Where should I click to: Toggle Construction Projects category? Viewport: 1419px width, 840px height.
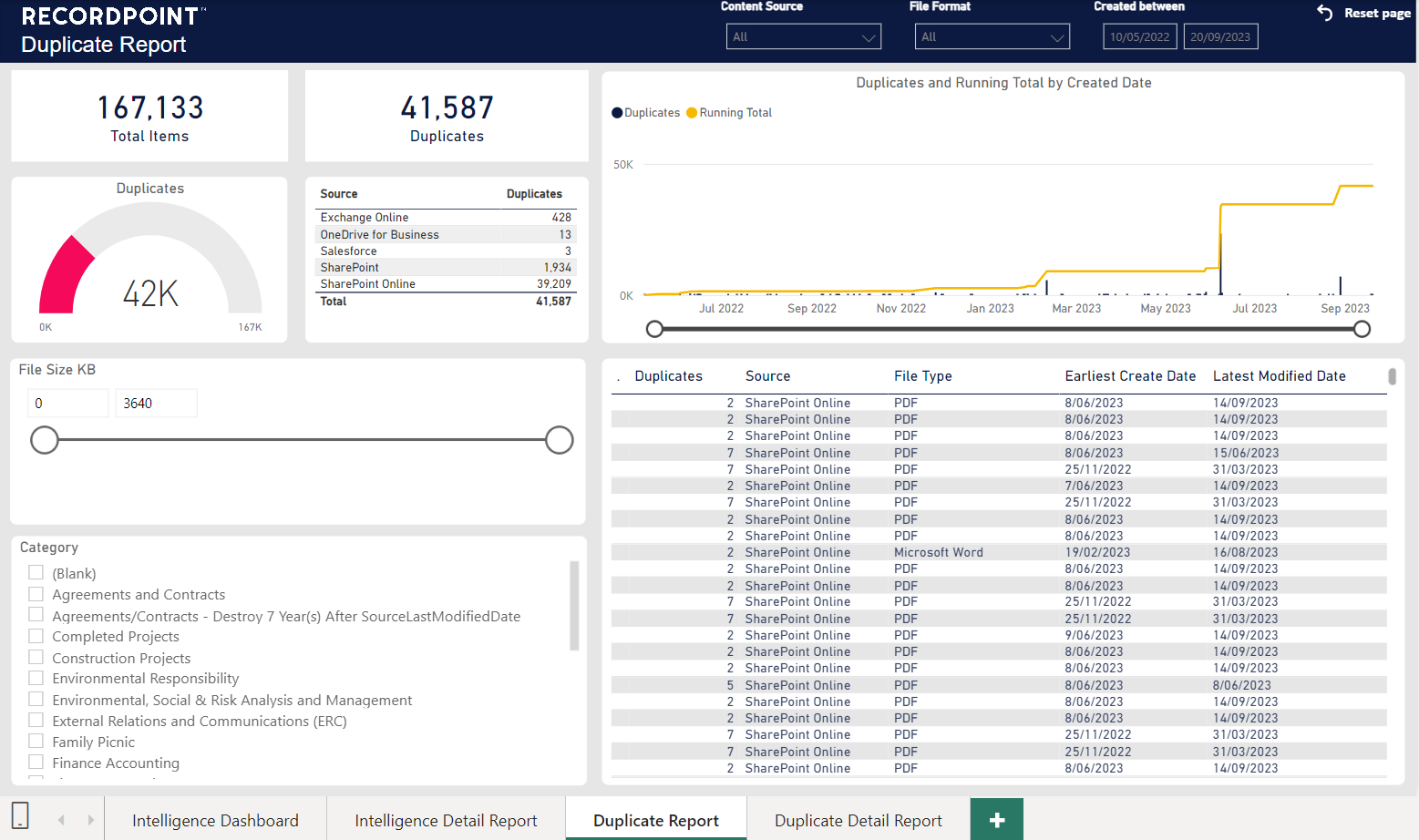click(x=36, y=657)
